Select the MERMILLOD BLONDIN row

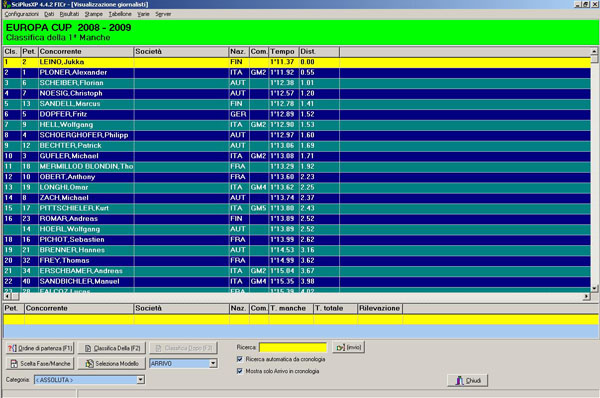point(297,166)
